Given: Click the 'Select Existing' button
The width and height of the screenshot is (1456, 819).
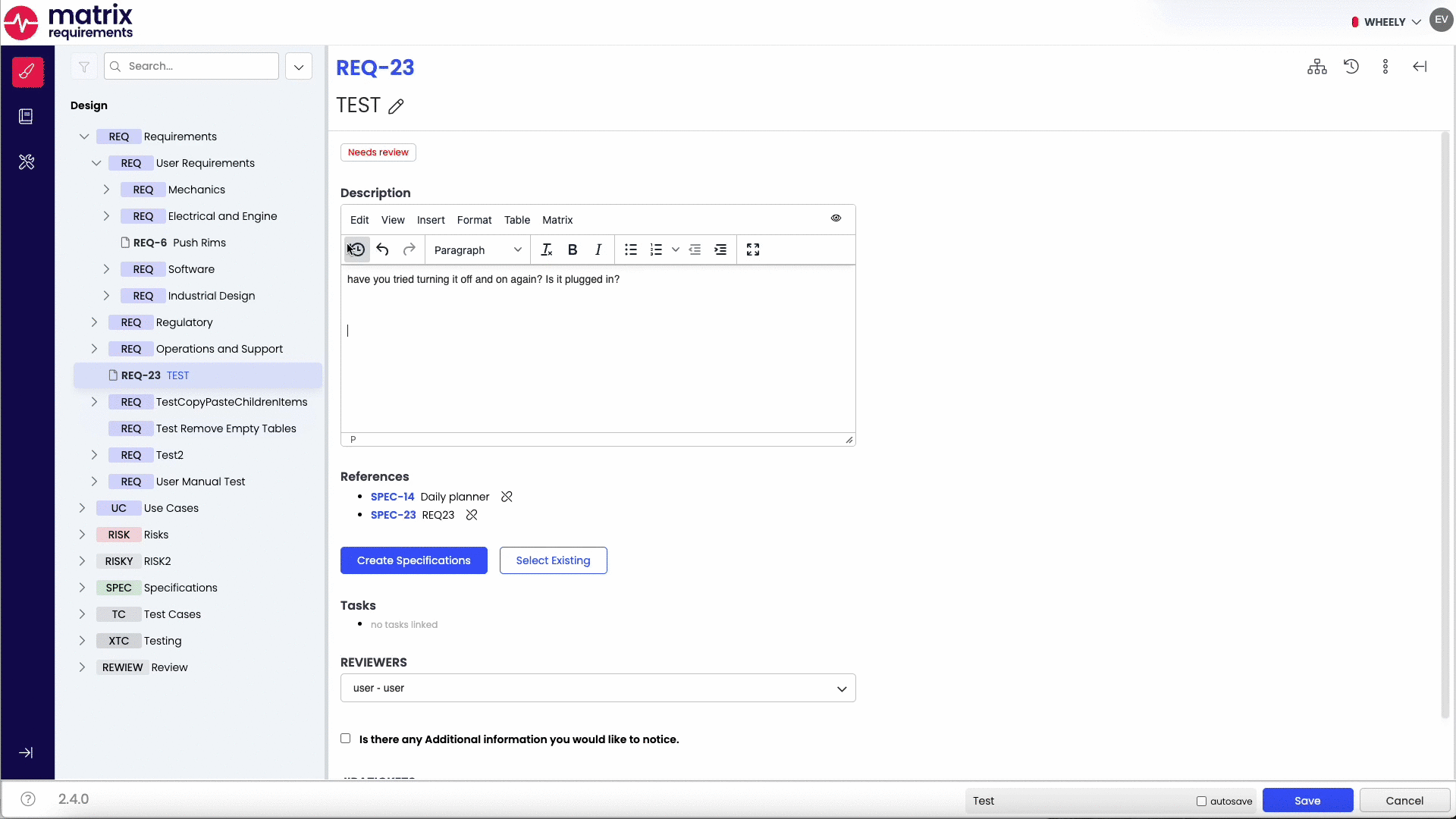Looking at the screenshot, I should tap(556, 560).
